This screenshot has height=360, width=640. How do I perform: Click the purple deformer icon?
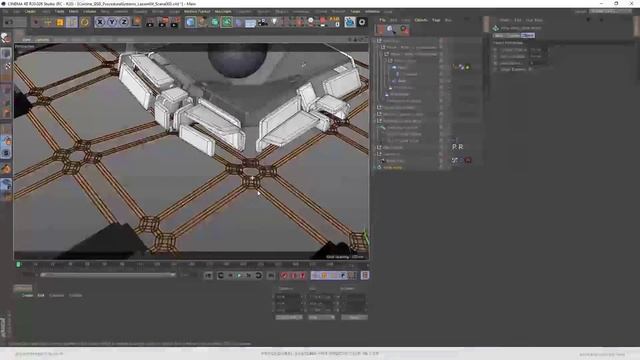pos(239,22)
